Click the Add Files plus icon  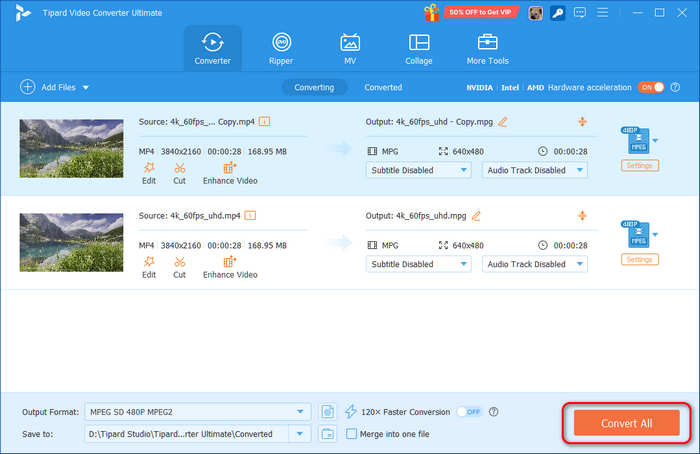click(28, 87)
